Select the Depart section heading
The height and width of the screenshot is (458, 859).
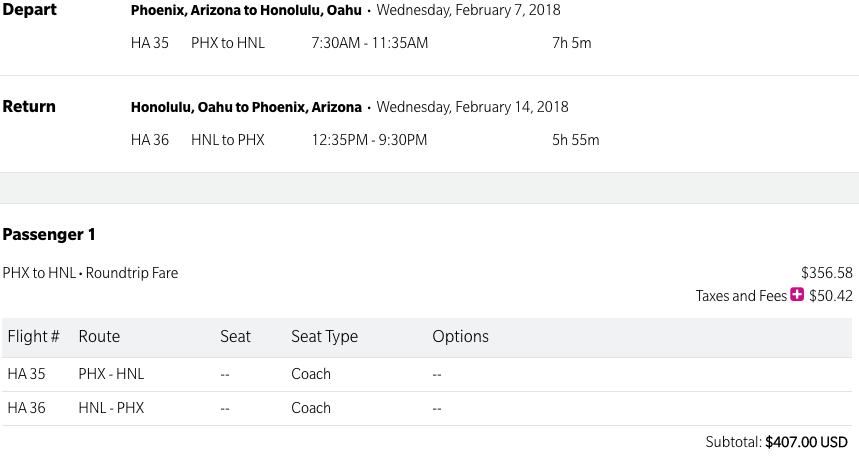click(x=30, y=10)
